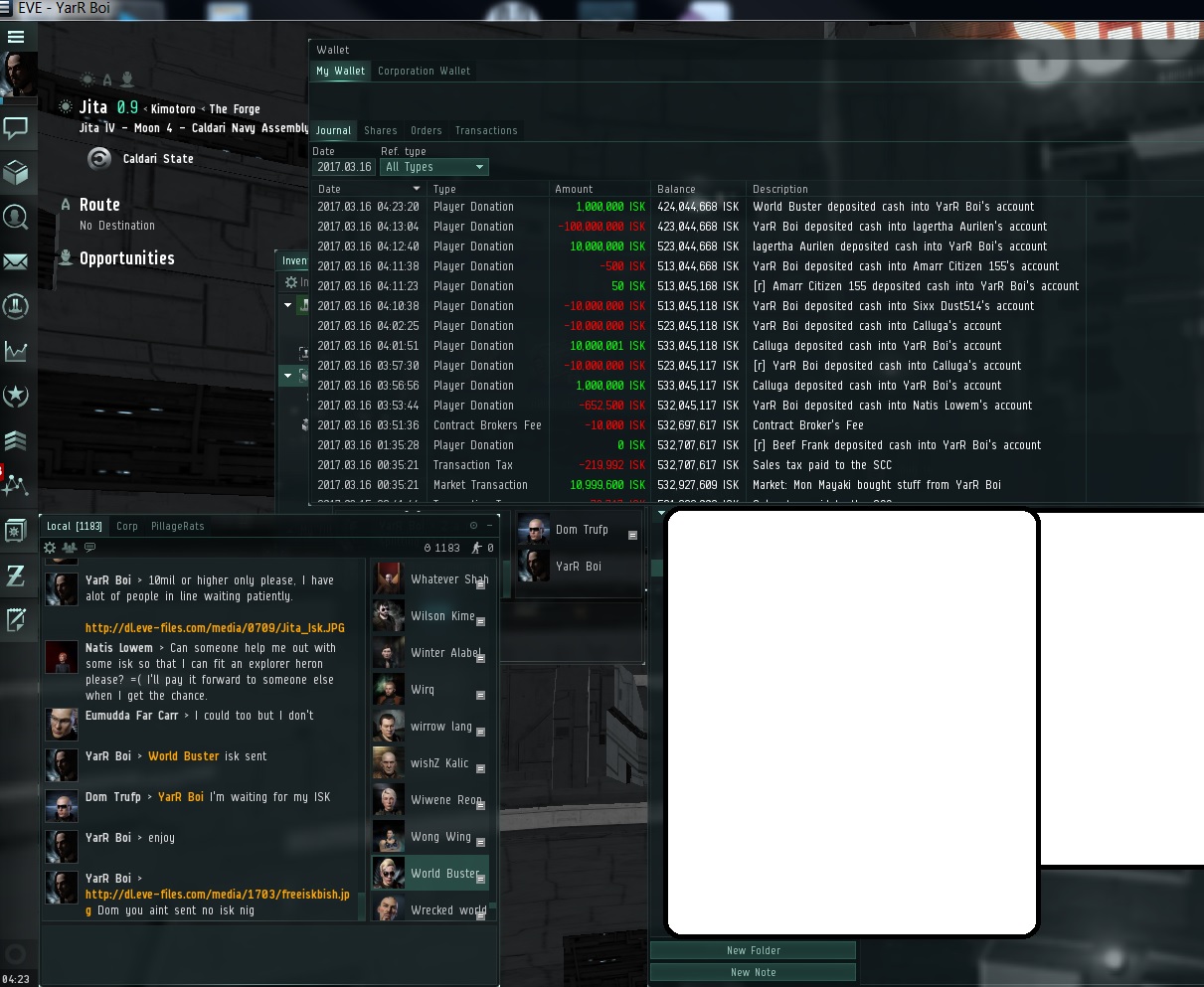Click the Date input field 2017.03.16

point(344,167)
